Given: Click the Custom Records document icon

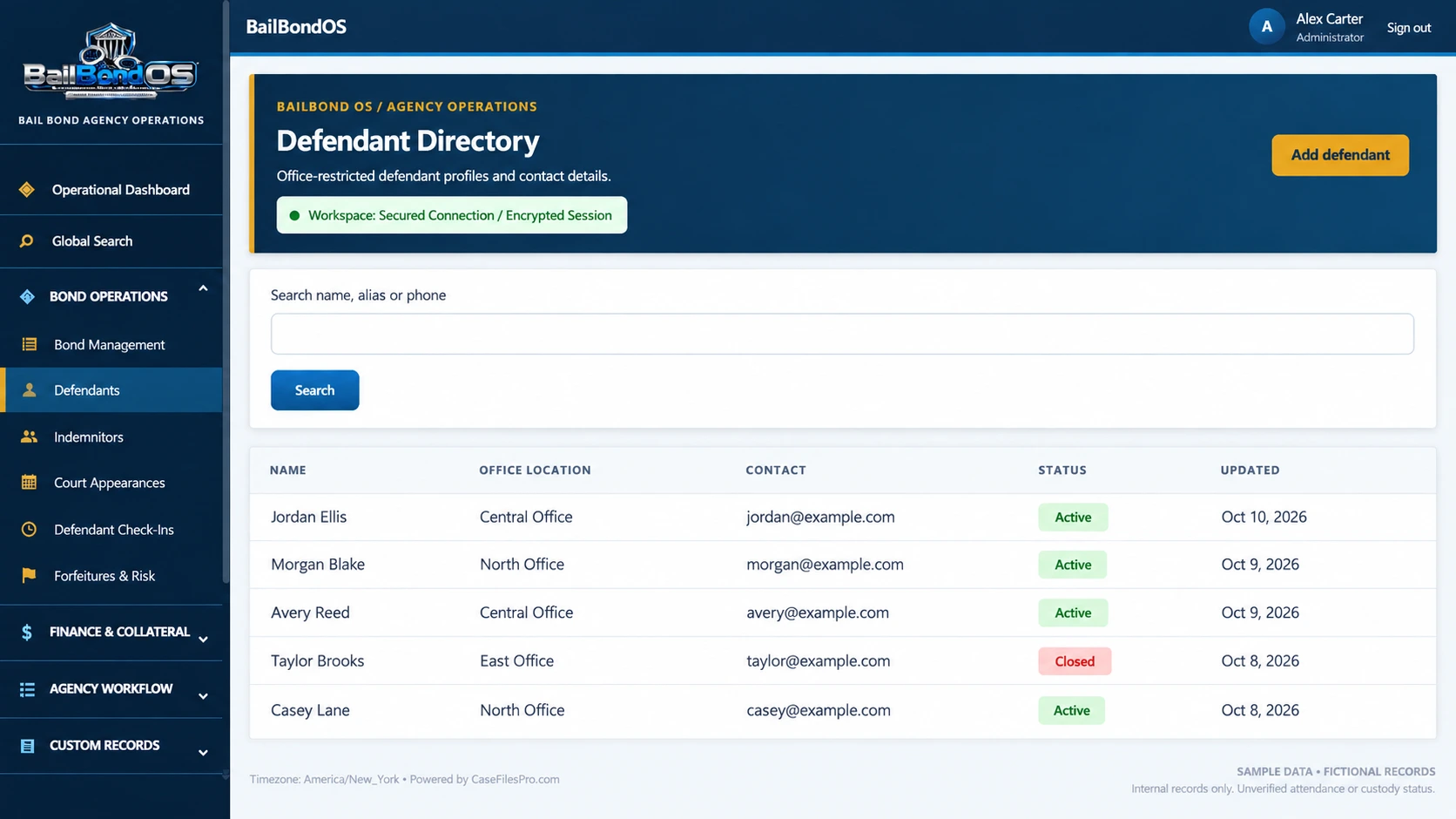Looking at the screenshot, I should pyautogui.click(x=27, y=746).
